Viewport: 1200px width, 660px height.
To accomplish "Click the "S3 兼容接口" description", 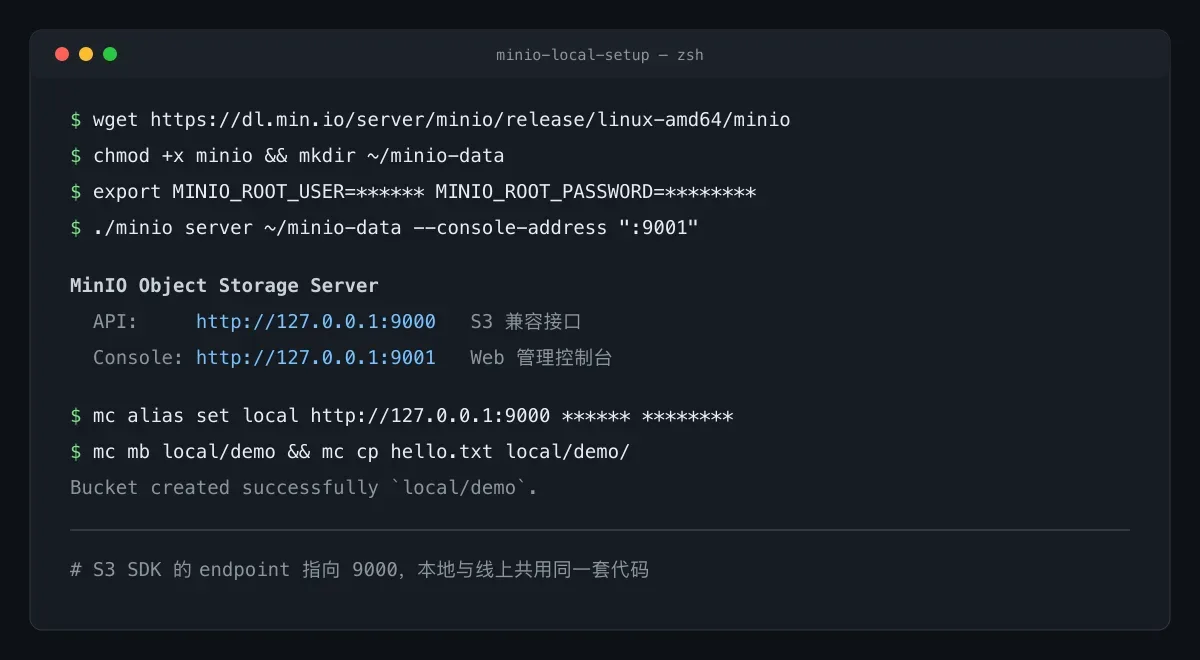I will click(x=526, y=322).
